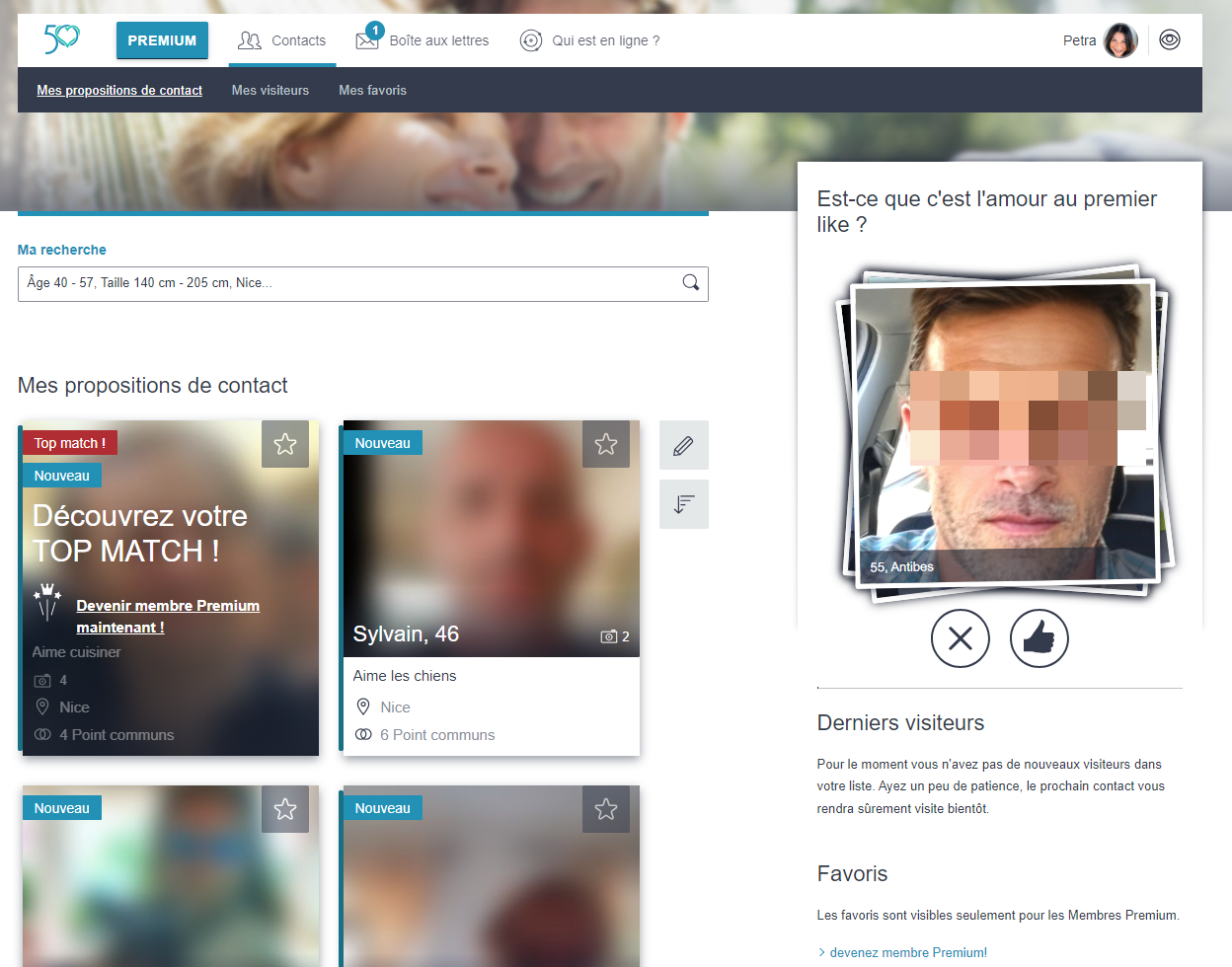
Task: Open the sort order icon
Action: point(683,504)
